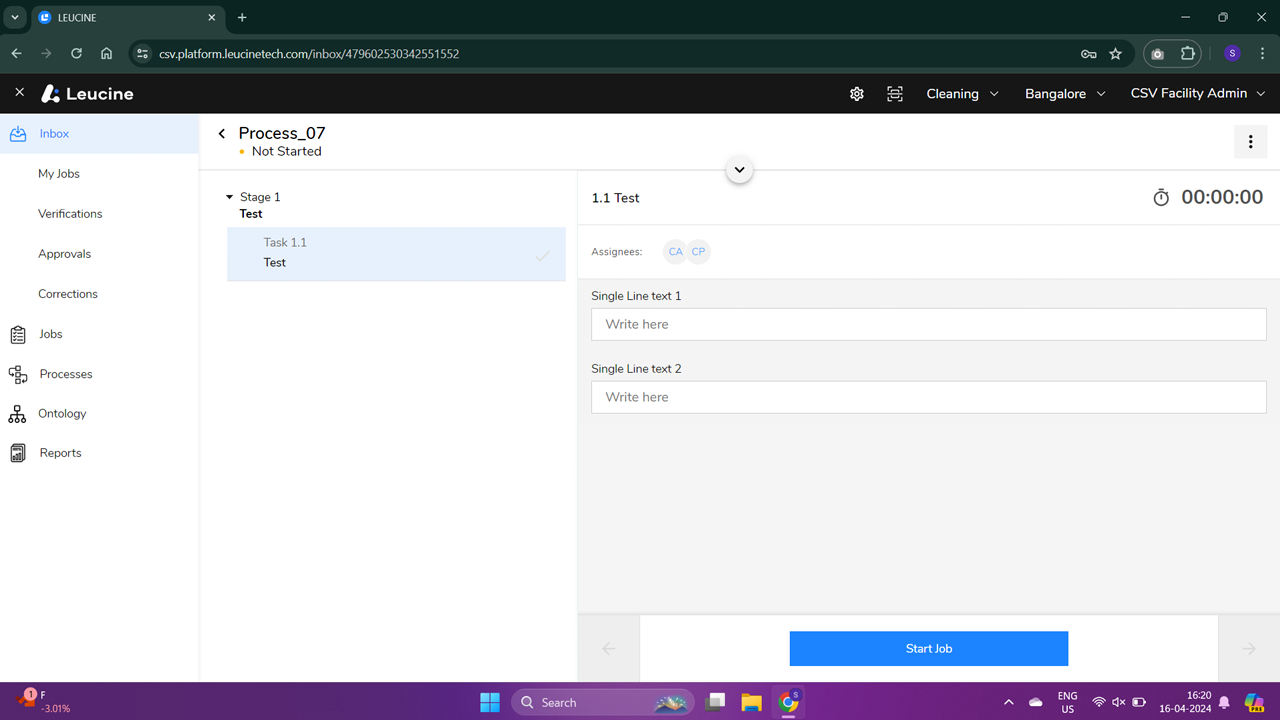Go to next task with right arrow
This screenshot has width=1280, height=720.
coord(1249,649)
